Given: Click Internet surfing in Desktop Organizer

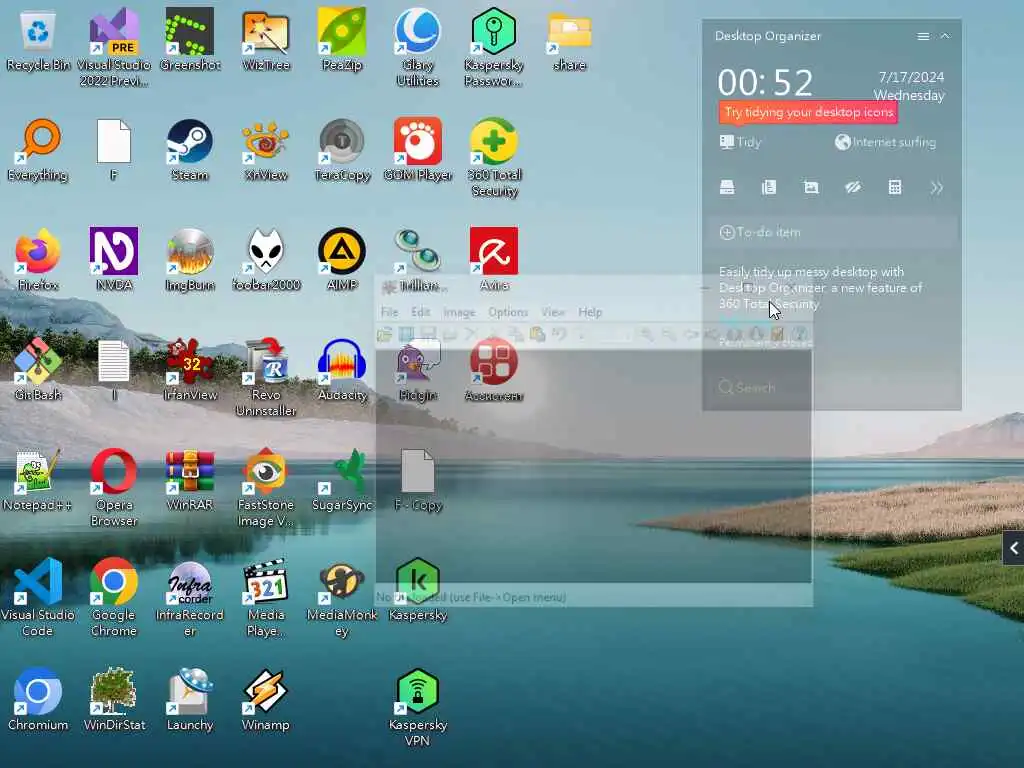Looking at the screenshot, I should (886, 142).
